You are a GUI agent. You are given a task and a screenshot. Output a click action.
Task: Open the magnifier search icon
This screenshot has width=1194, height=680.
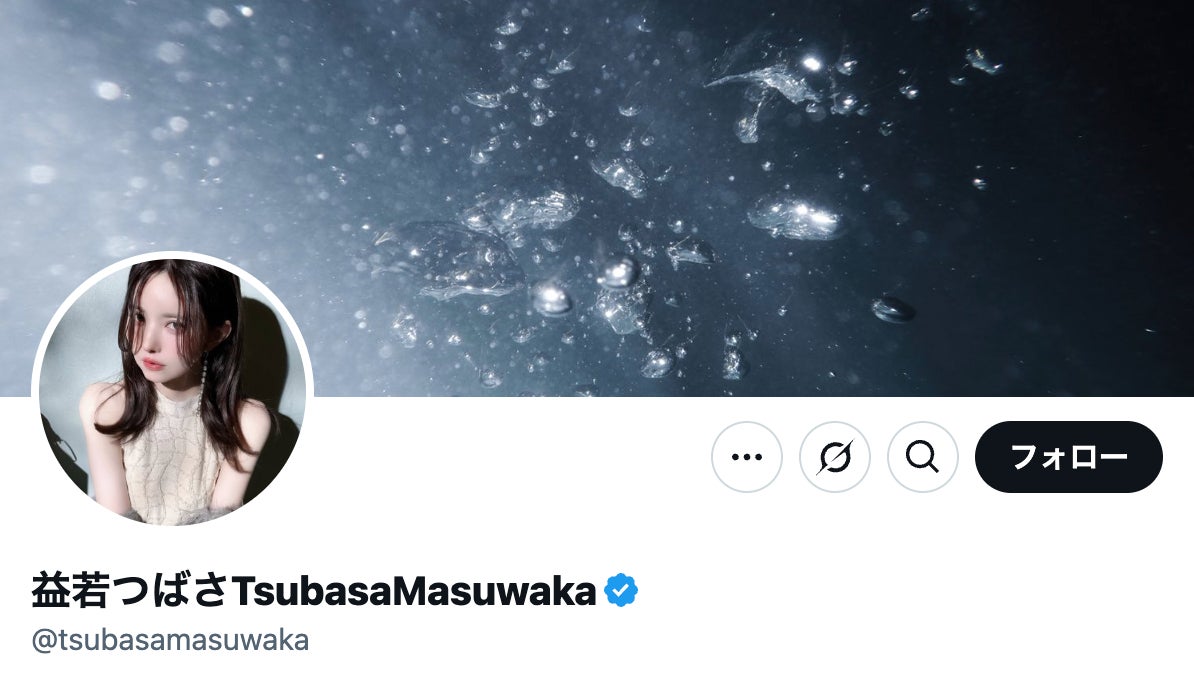pyautogui.click(x=922, y=457)
